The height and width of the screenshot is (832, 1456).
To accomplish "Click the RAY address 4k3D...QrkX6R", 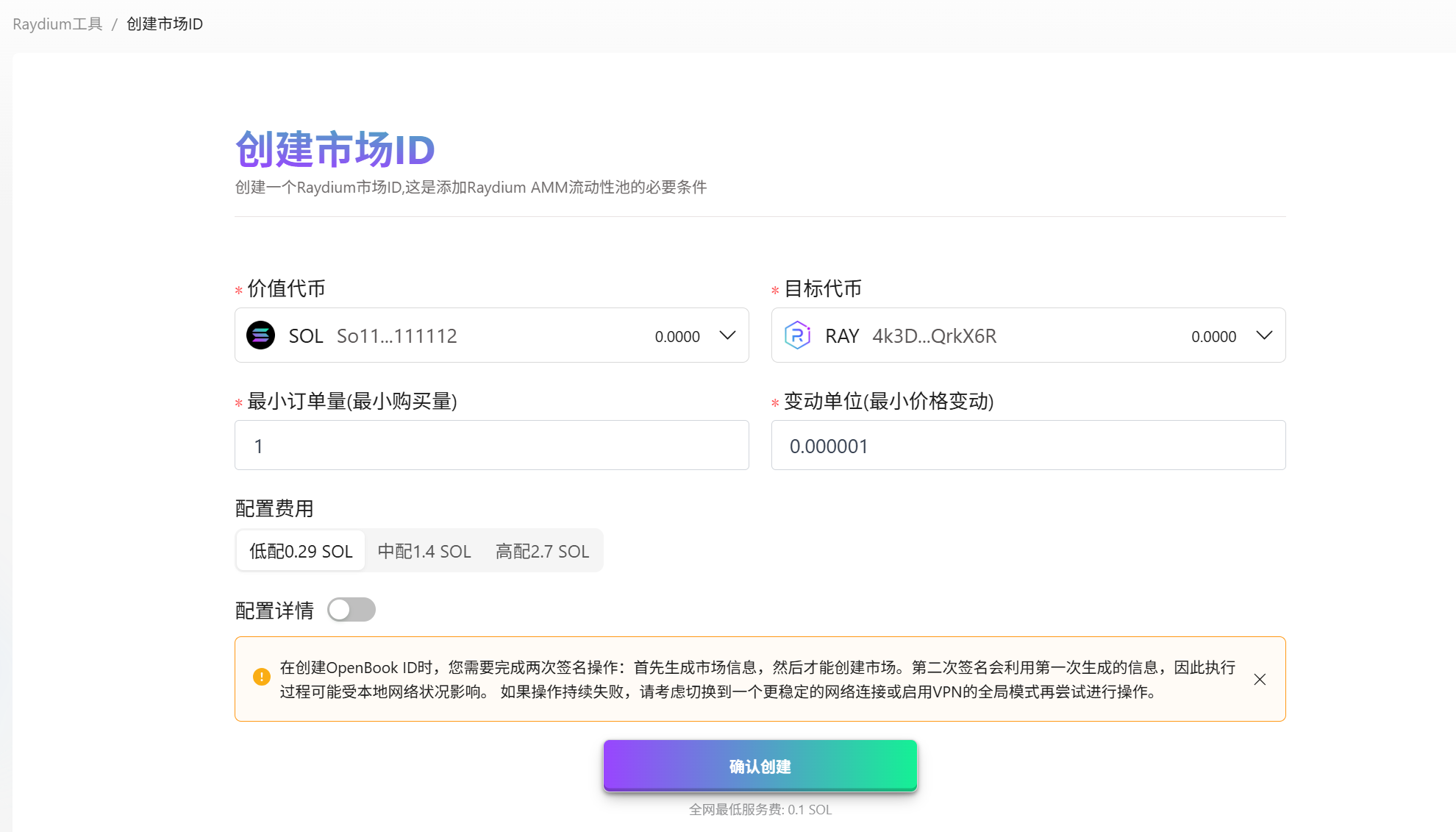I will tap(934, 336).
